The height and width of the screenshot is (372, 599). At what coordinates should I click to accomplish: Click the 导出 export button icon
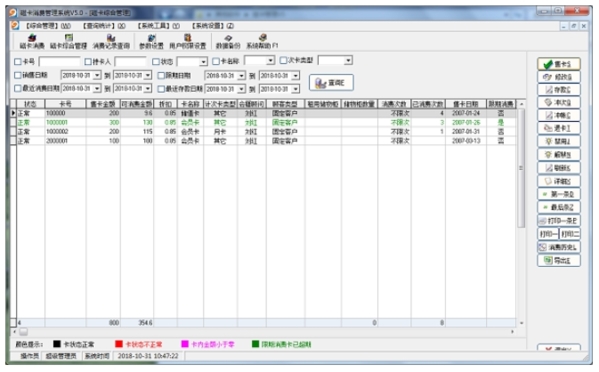click(x=559, y=260)
